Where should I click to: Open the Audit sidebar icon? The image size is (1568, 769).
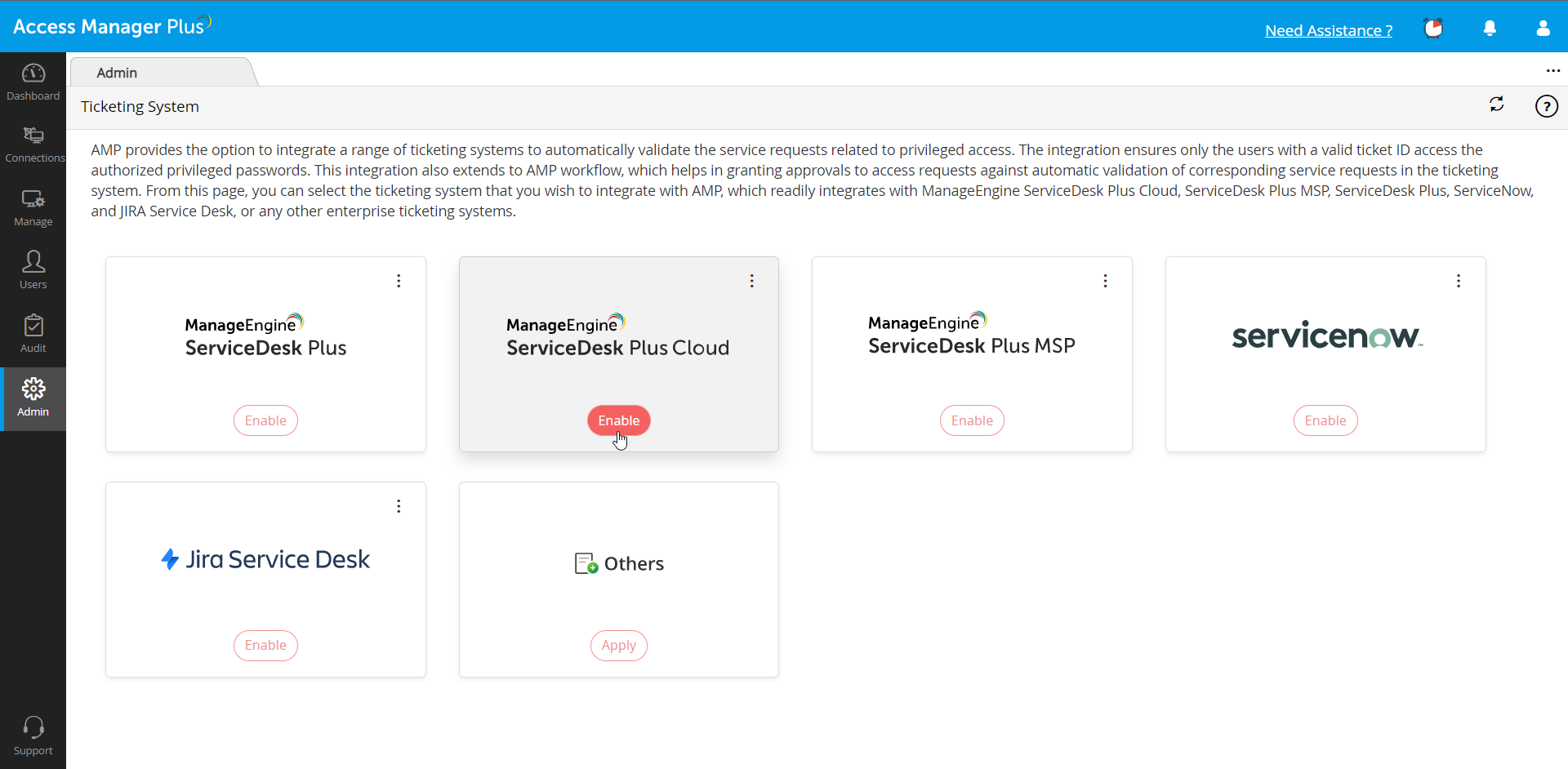pyautogui.click(x=33, y=326)
